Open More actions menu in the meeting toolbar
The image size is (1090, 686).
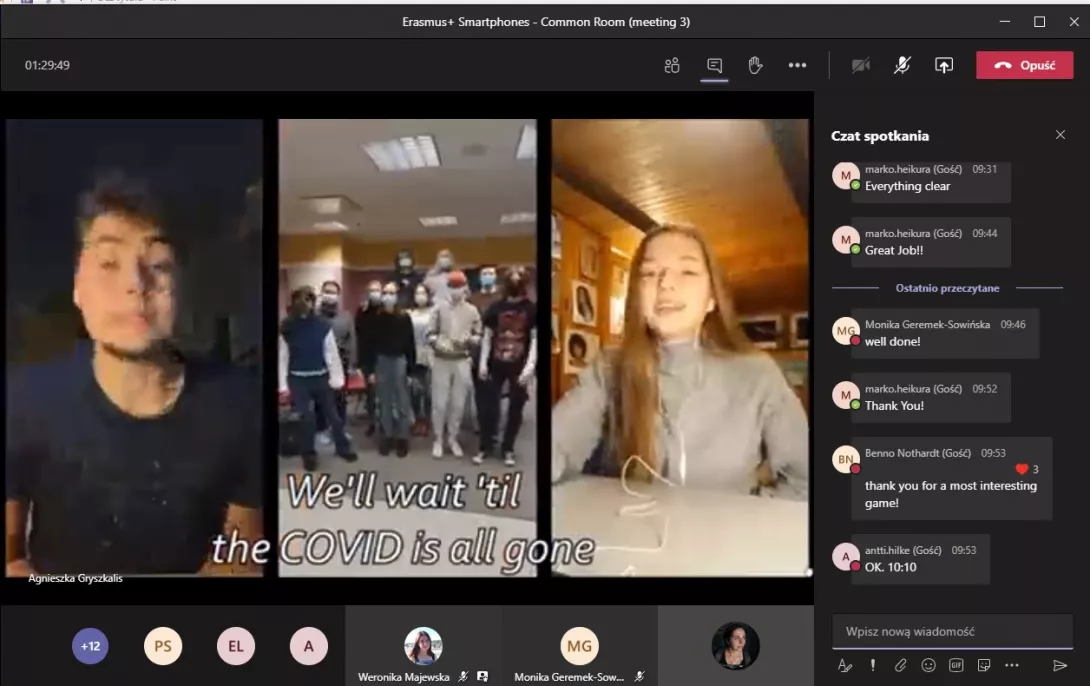797,66
